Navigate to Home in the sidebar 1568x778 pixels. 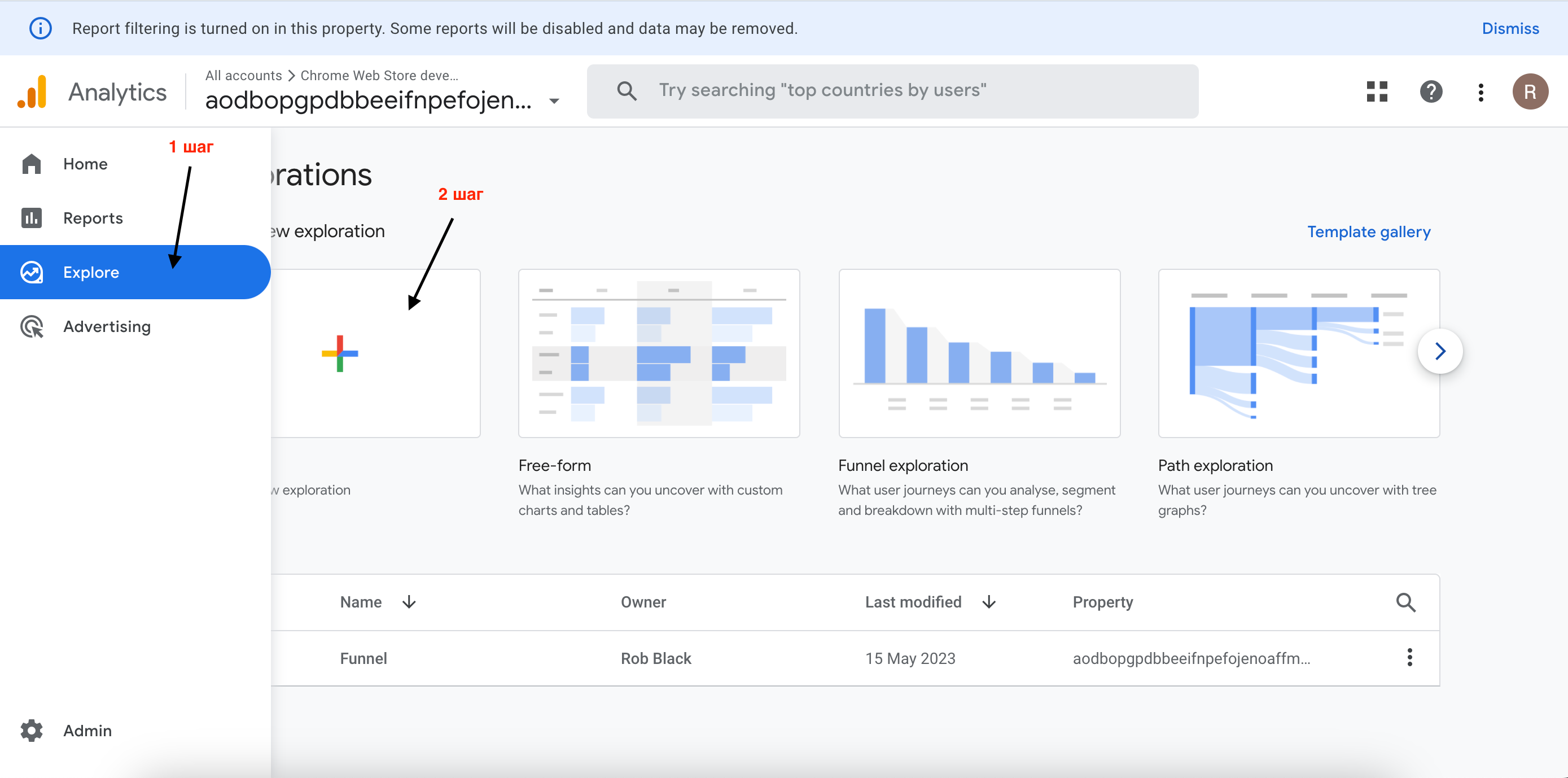point(85,164)
